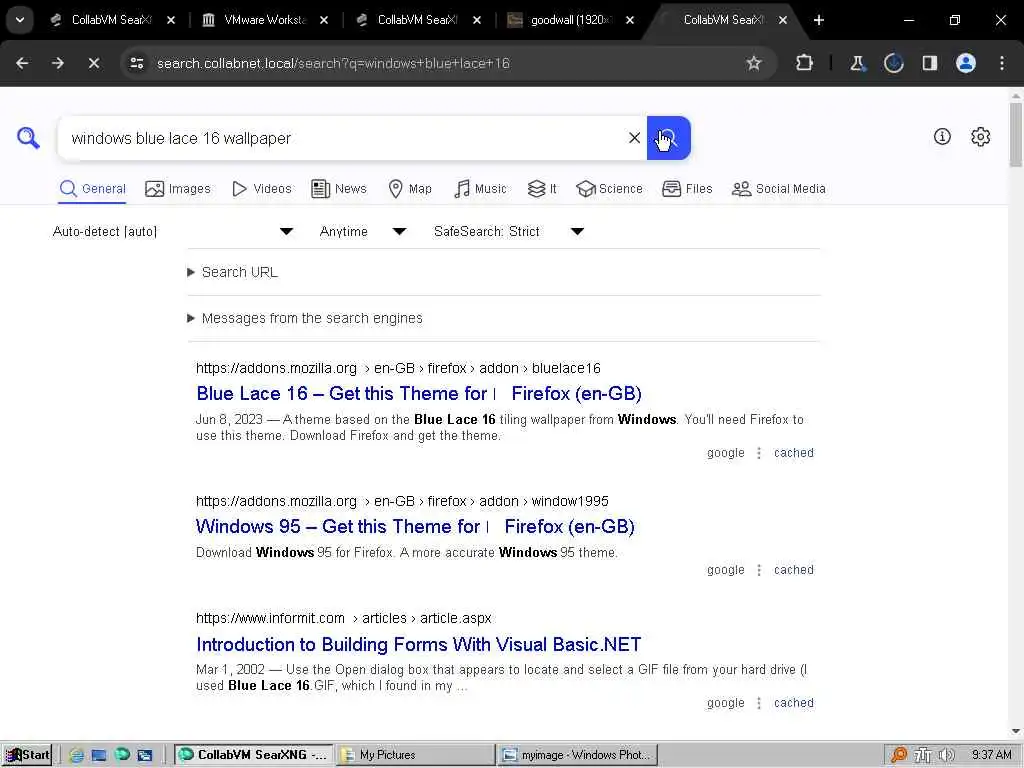Click the orange search tray icon

[x=899, y=755]
